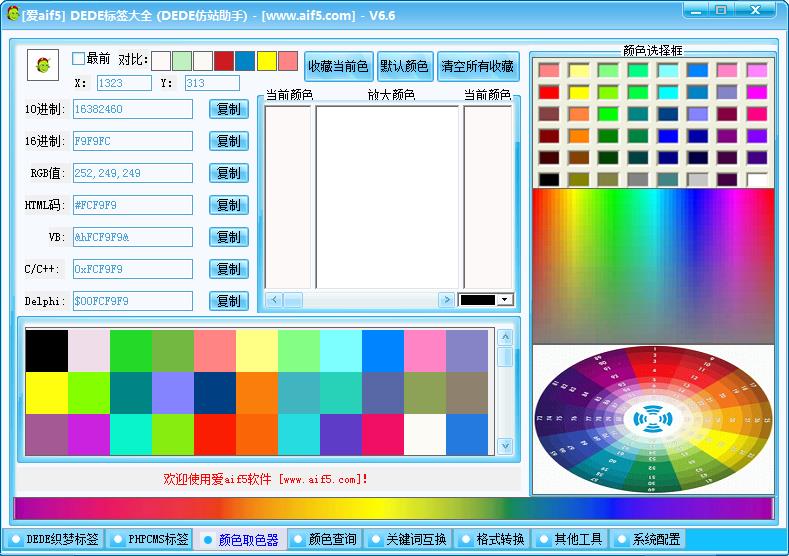Image resolution: width=789 pixels, height=556 pixels.
Task: Copy the VB color code
Action: 229,237
